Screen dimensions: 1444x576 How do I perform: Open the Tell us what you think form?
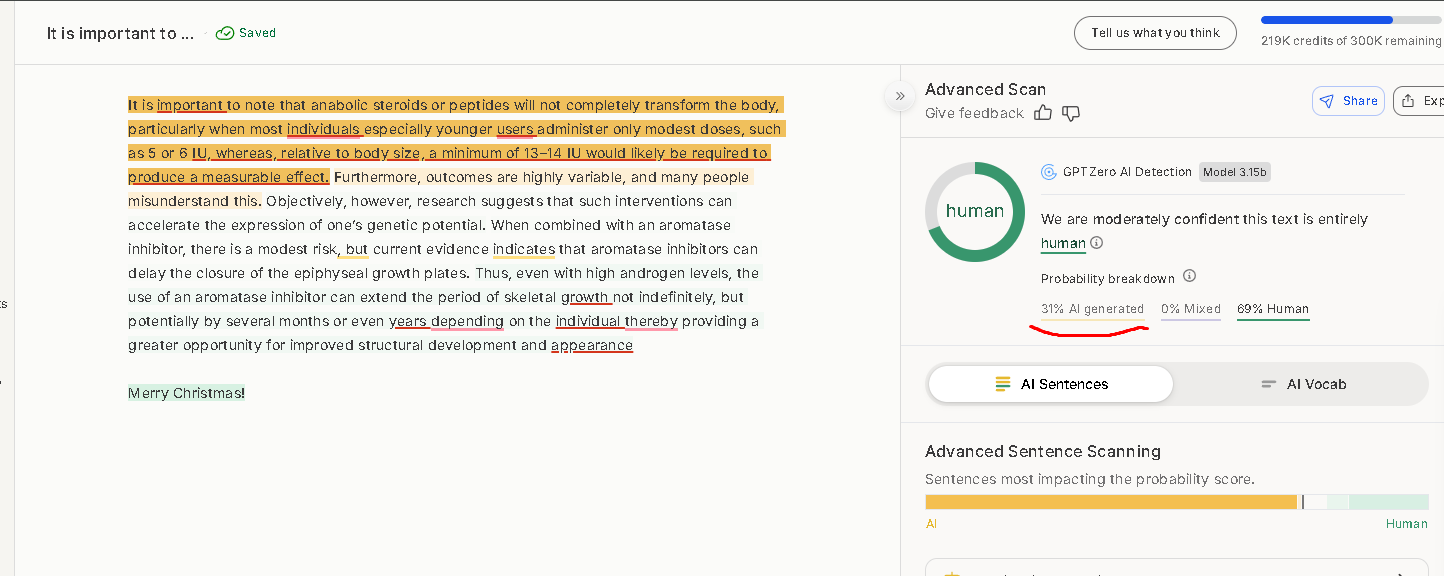(x=1155, y=33)
